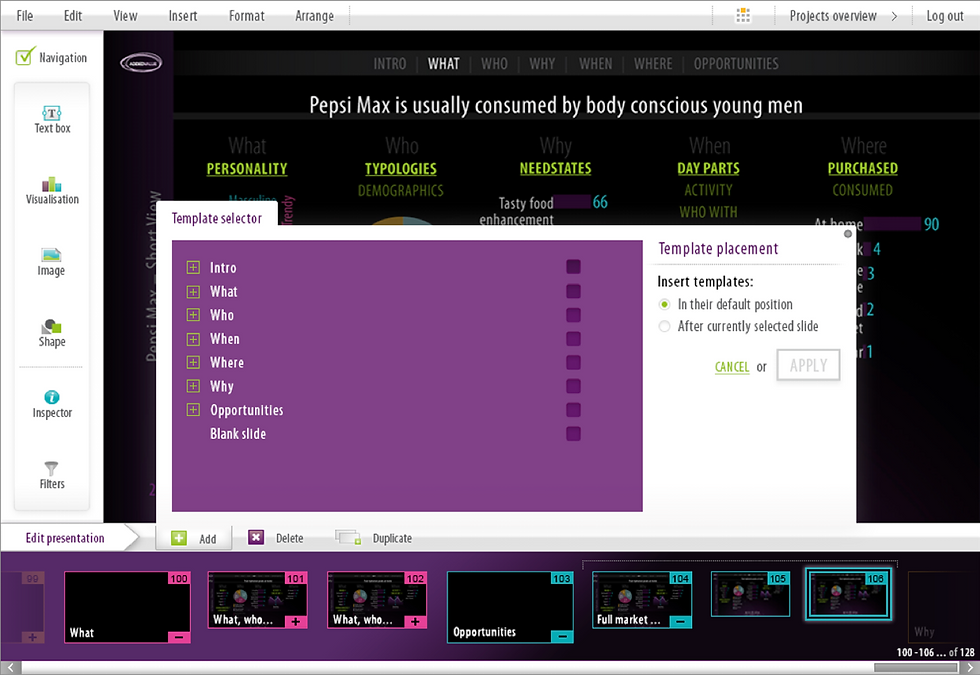Image resolution: width=980 pixels, height=675 pixels.
Task: Cancel template placement
Action: pyautogui.click(x=732, y=367)
